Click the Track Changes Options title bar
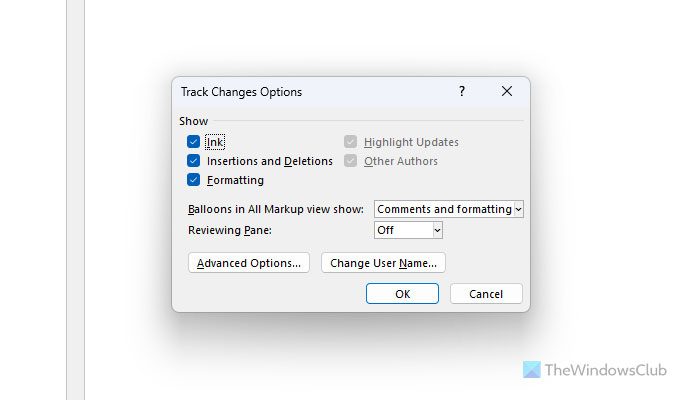 tap(300, 91)
